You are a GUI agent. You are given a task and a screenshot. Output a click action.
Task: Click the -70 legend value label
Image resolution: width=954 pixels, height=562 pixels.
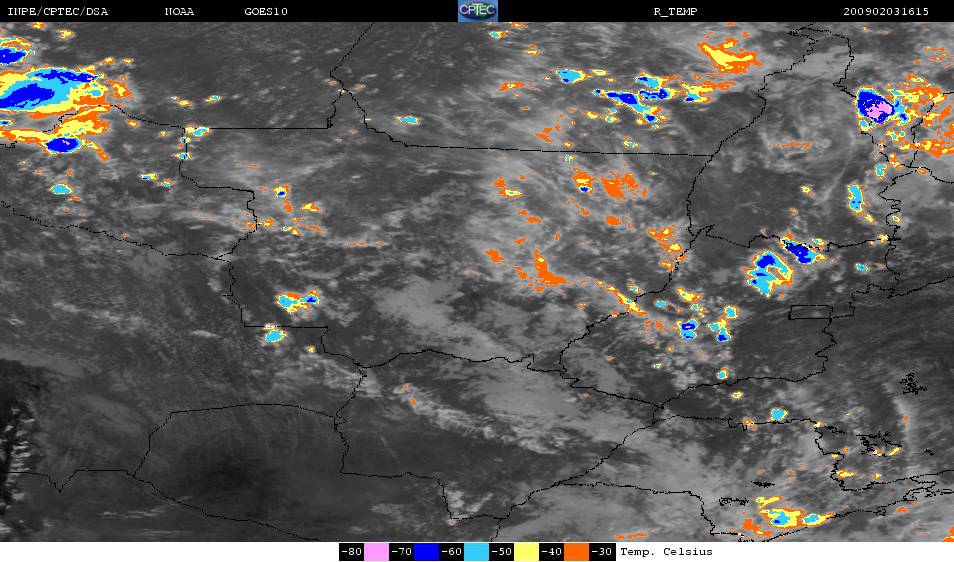402,552
